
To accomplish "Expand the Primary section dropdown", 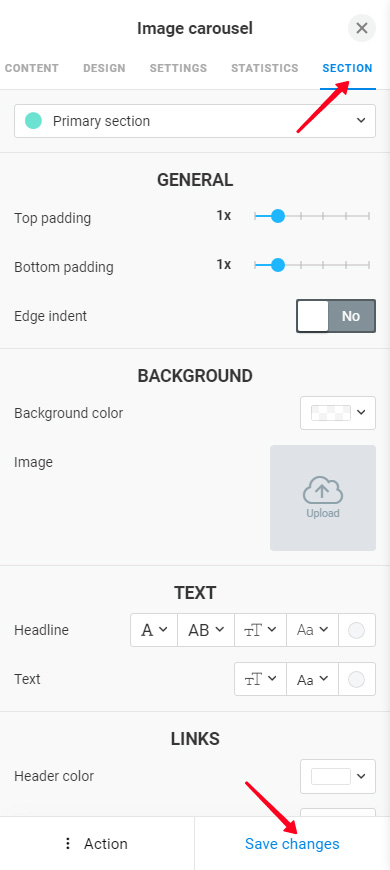I will coord(195,121).
